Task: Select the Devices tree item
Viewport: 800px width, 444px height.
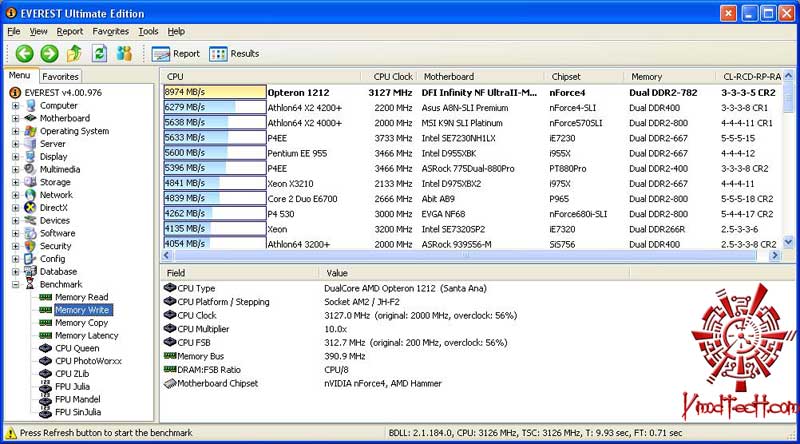Action: (55, 220)
